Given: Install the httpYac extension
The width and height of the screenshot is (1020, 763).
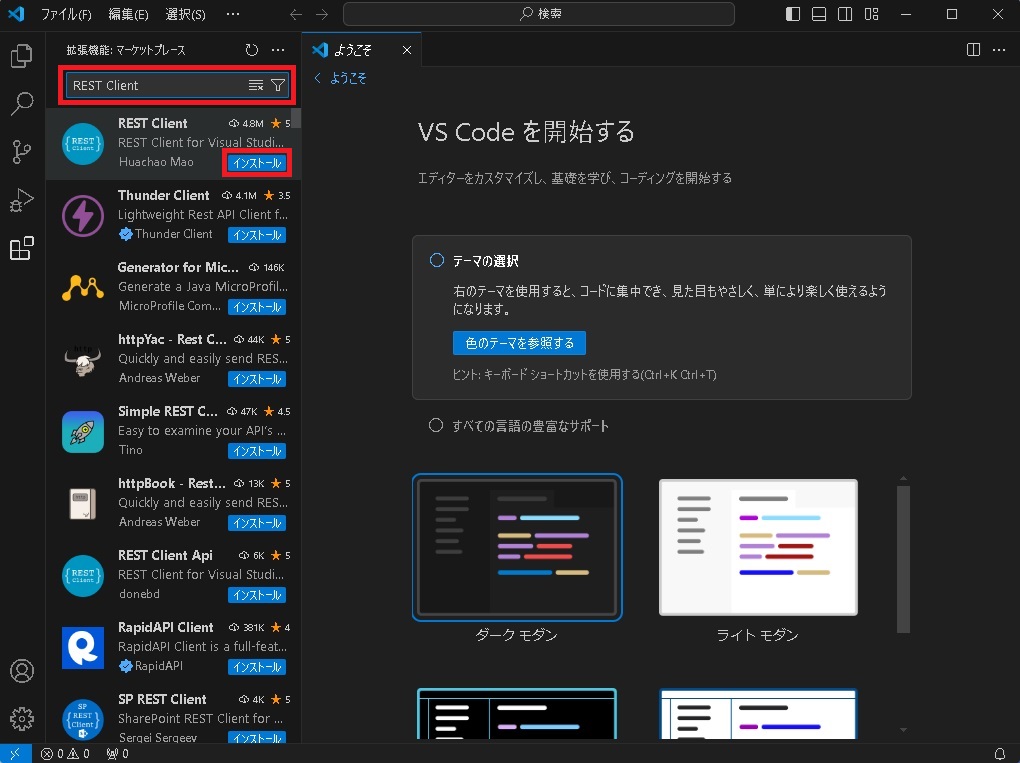Looking at the screenshot, I should pyautogui.click(x=257, y=379).
